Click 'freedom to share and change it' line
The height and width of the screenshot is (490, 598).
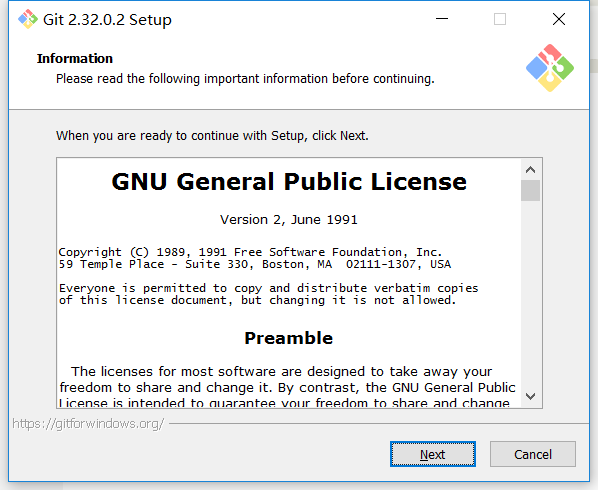[288, 388]
